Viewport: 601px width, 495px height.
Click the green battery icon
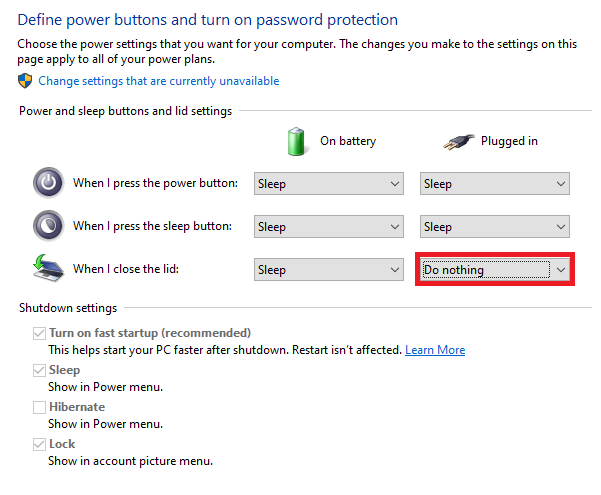click(x=296, y=141)
